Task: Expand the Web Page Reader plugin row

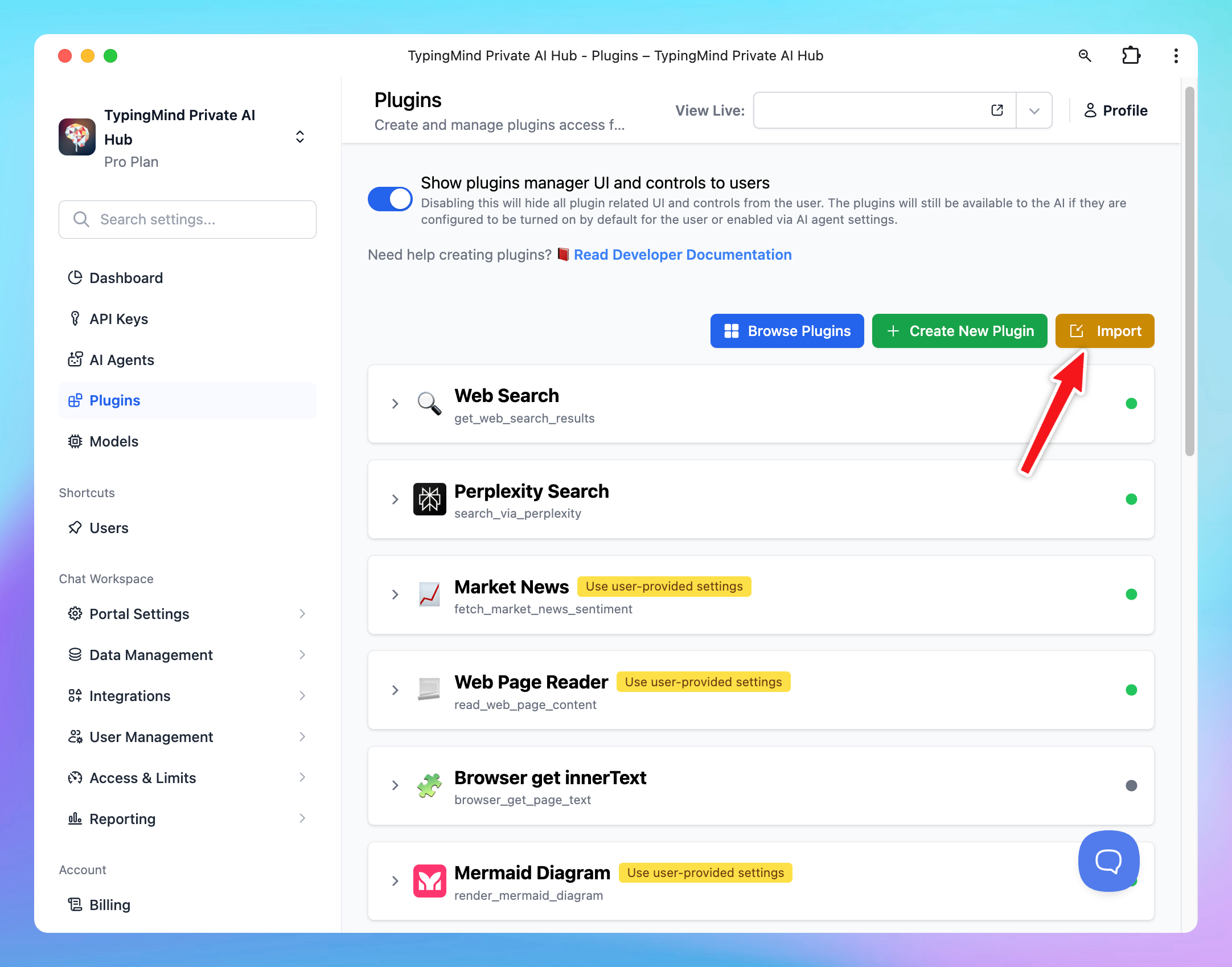Action: point(395,690)
